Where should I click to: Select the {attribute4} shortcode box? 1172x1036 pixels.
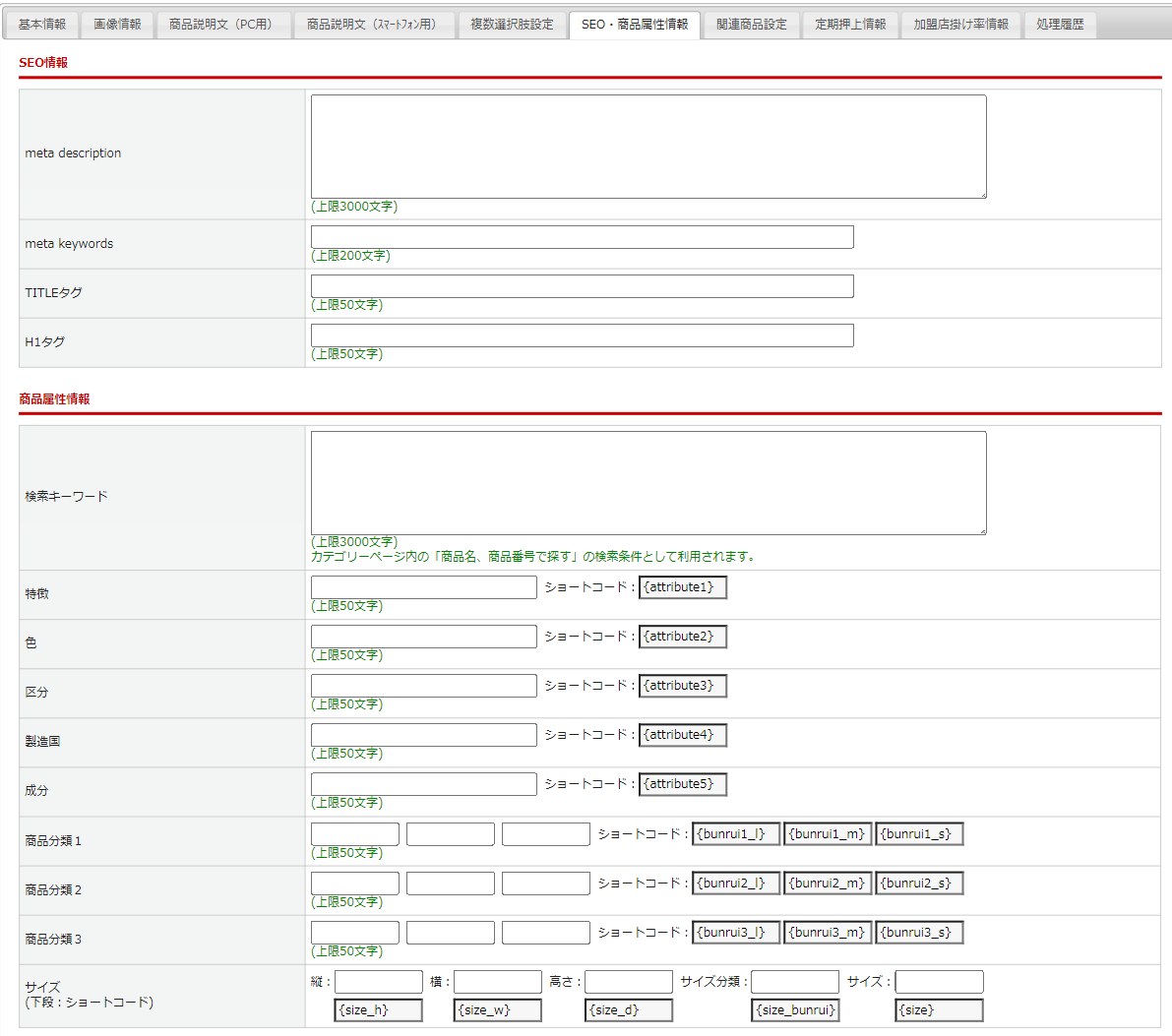pyautogui.click(x=682, y=735)
